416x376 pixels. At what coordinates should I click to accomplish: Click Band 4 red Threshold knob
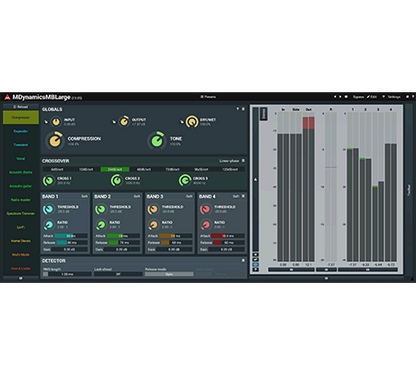point(205,209)
